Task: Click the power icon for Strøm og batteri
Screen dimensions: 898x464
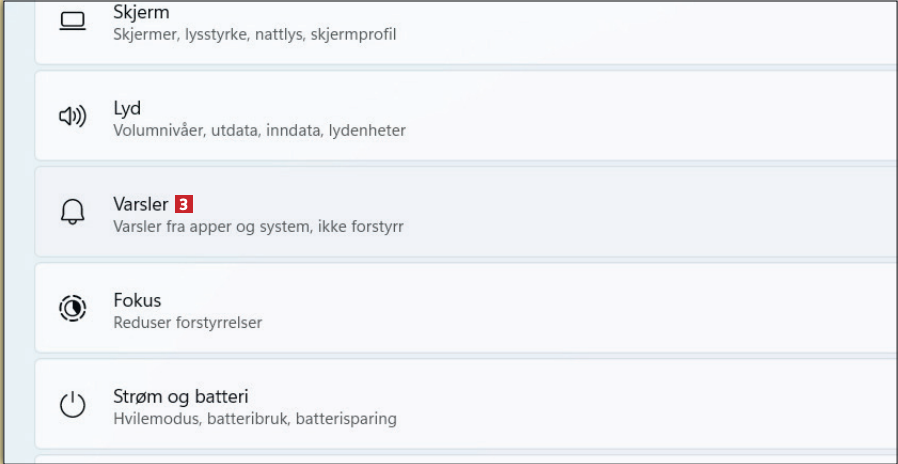Action: point(73,405)
